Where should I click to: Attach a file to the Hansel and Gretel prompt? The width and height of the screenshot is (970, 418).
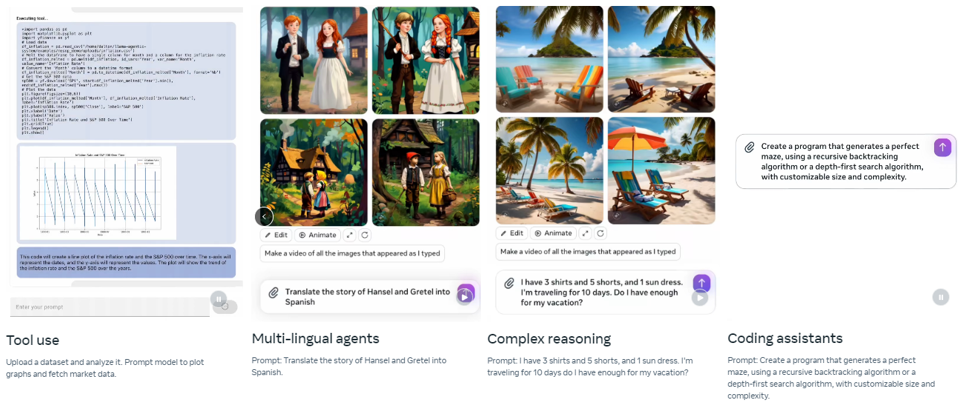click(273, 293)
